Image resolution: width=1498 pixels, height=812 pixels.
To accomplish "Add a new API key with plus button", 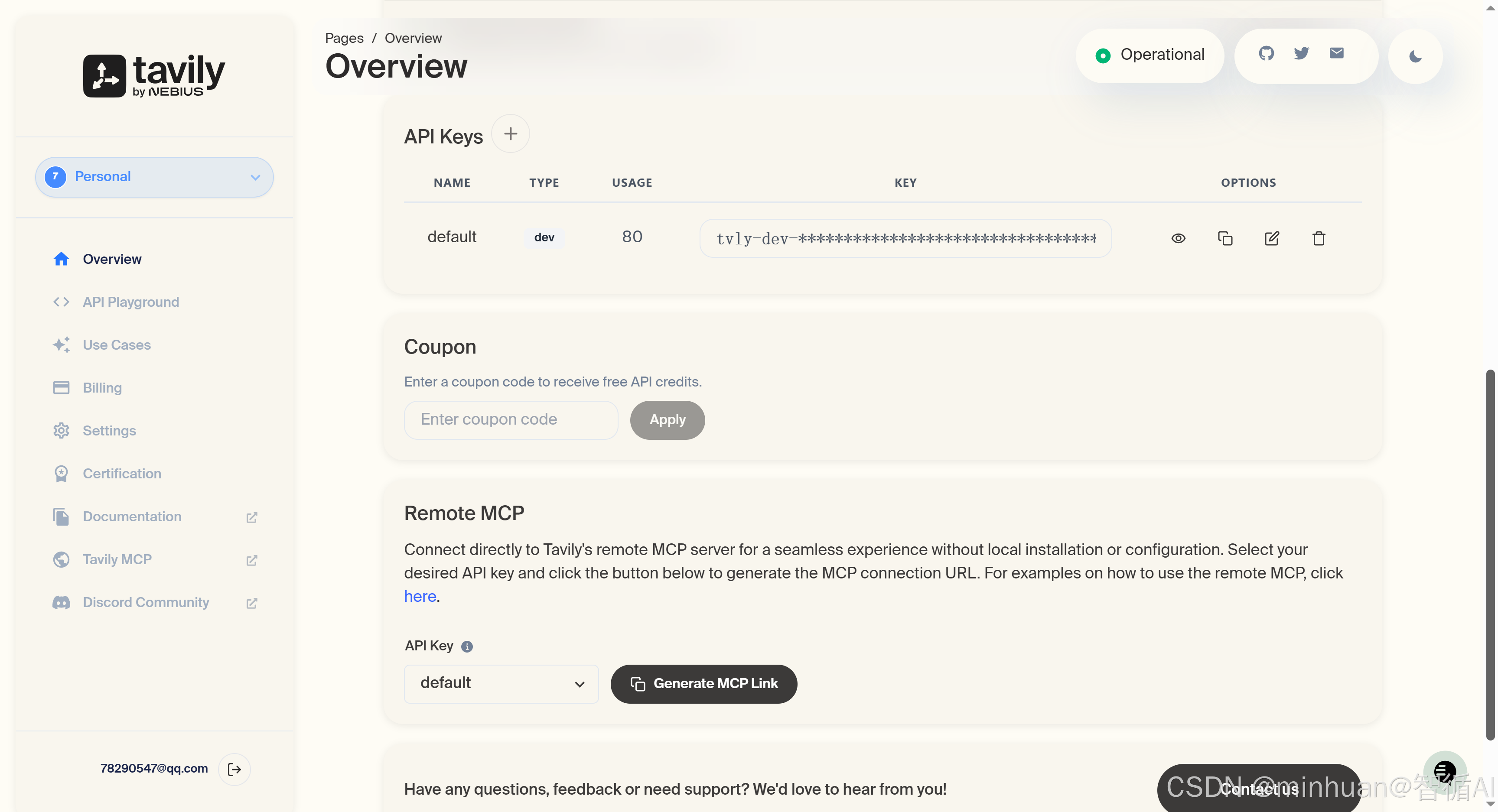I will (510, 134).
